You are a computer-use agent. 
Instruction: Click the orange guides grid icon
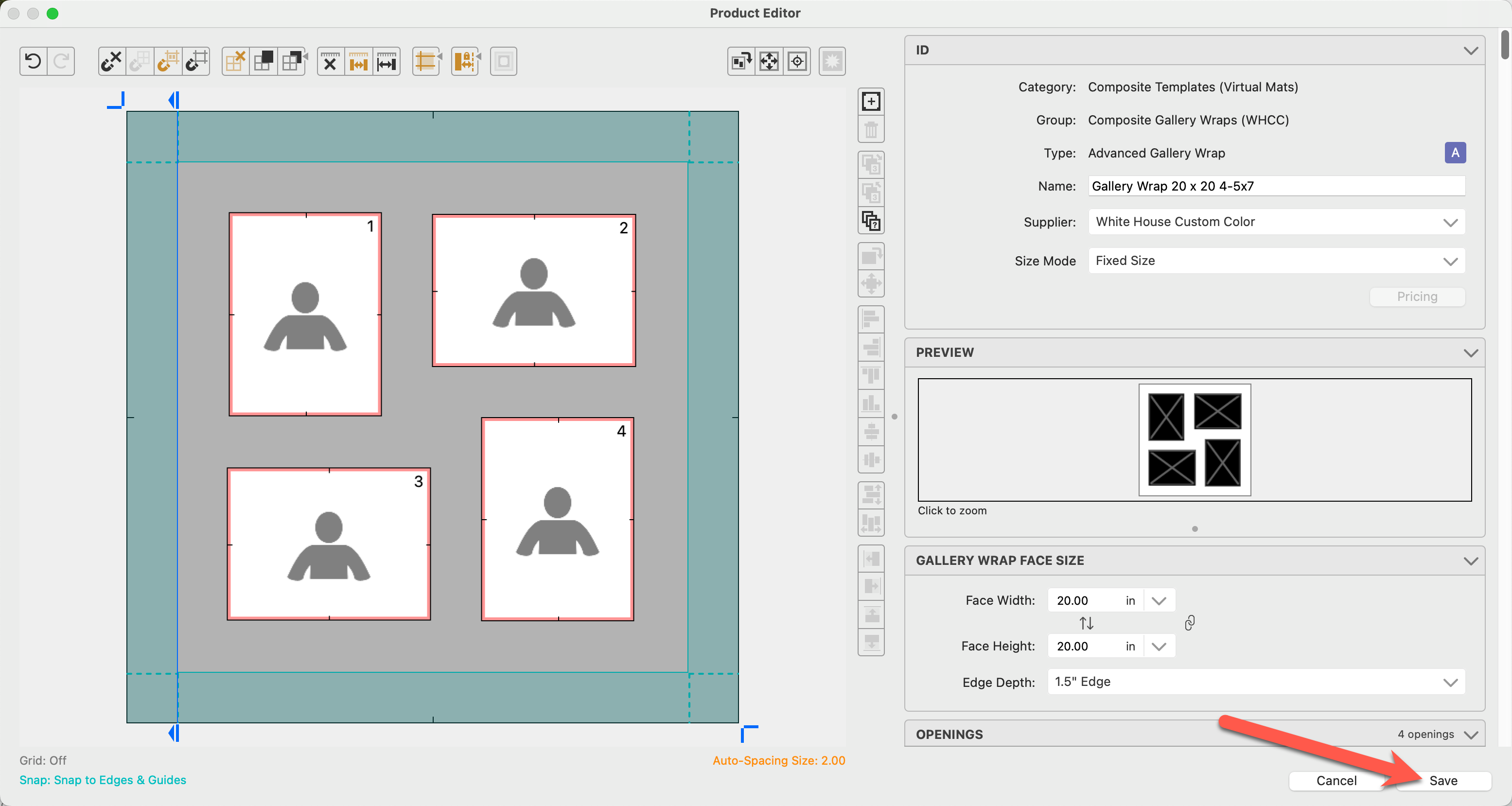[x=425, y=61]
